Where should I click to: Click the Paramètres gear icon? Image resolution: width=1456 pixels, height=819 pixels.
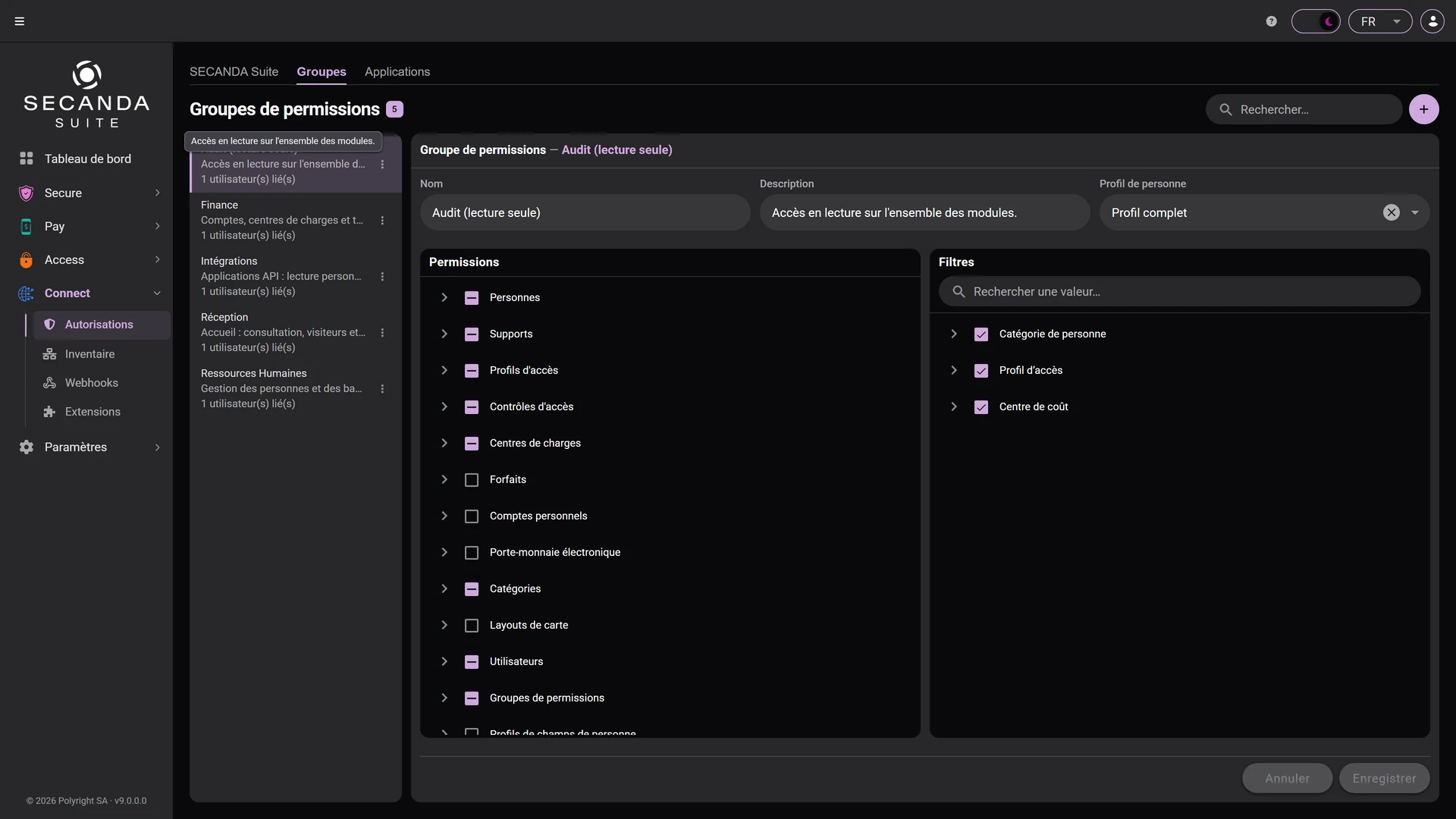coord(27,447)
